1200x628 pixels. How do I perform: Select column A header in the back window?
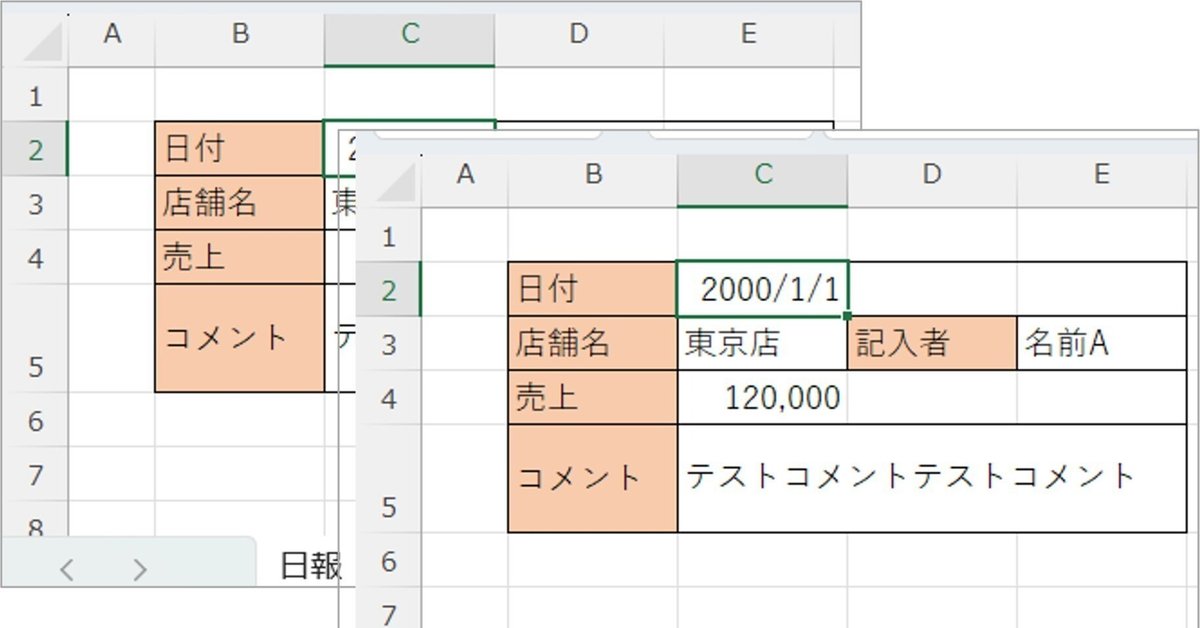113,33
